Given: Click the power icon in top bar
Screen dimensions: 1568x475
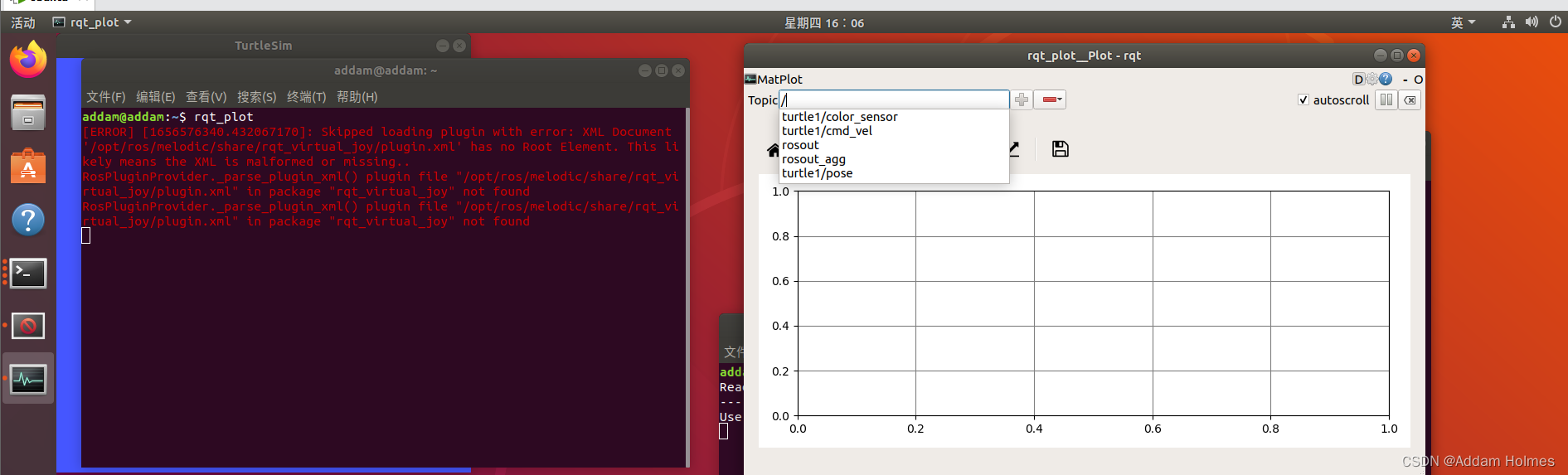Looking at the screenshot, I should [1555, 22].
